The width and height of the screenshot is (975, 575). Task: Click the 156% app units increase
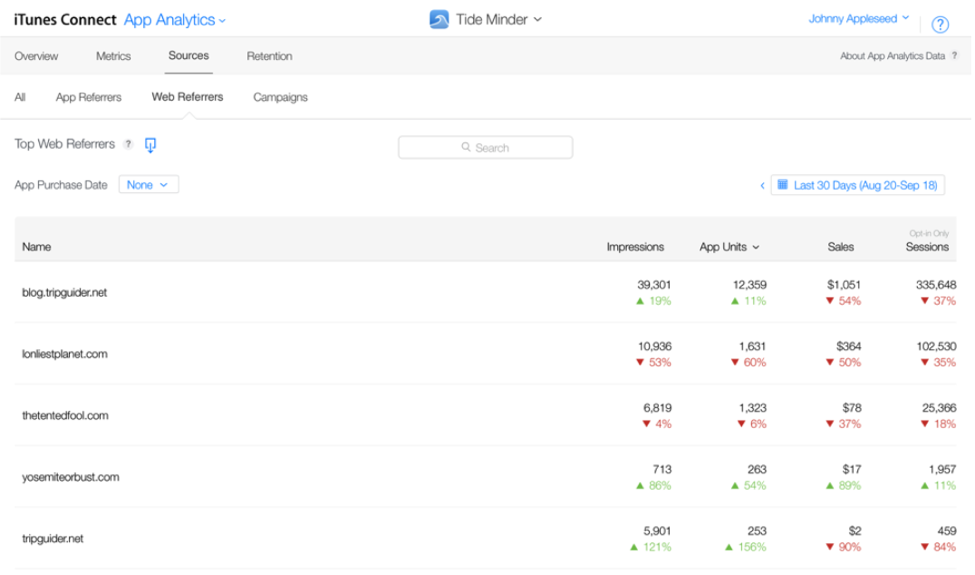pyautogui.click(x=746, y=547)
